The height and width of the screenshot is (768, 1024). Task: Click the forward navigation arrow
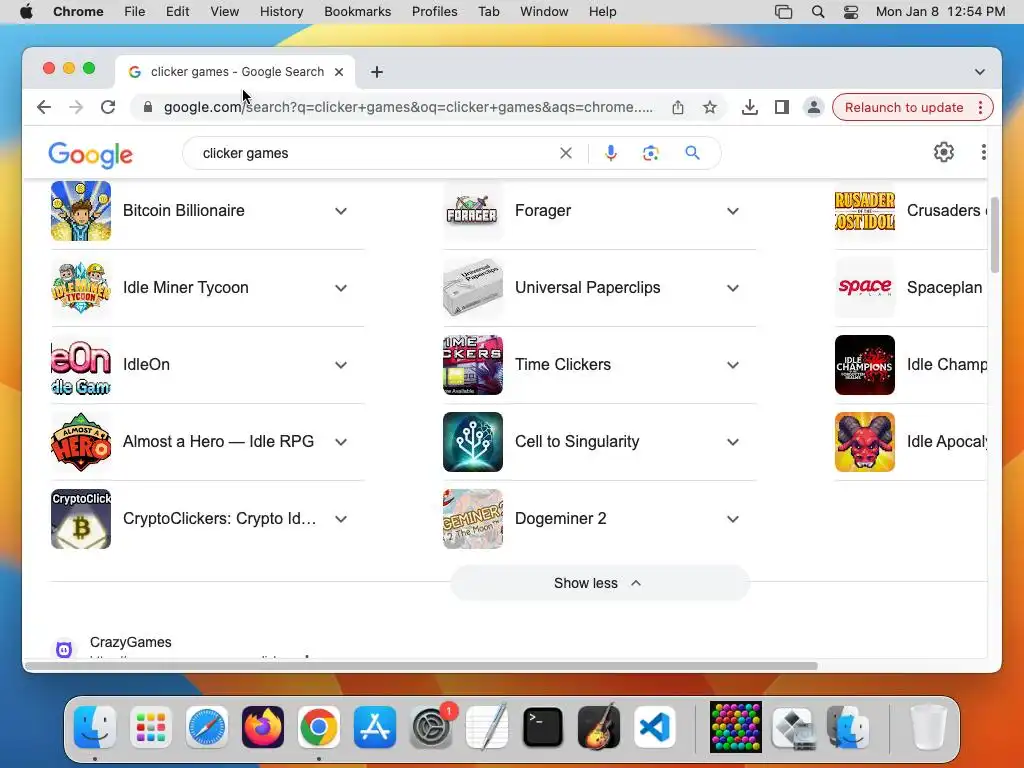[76, 107]
